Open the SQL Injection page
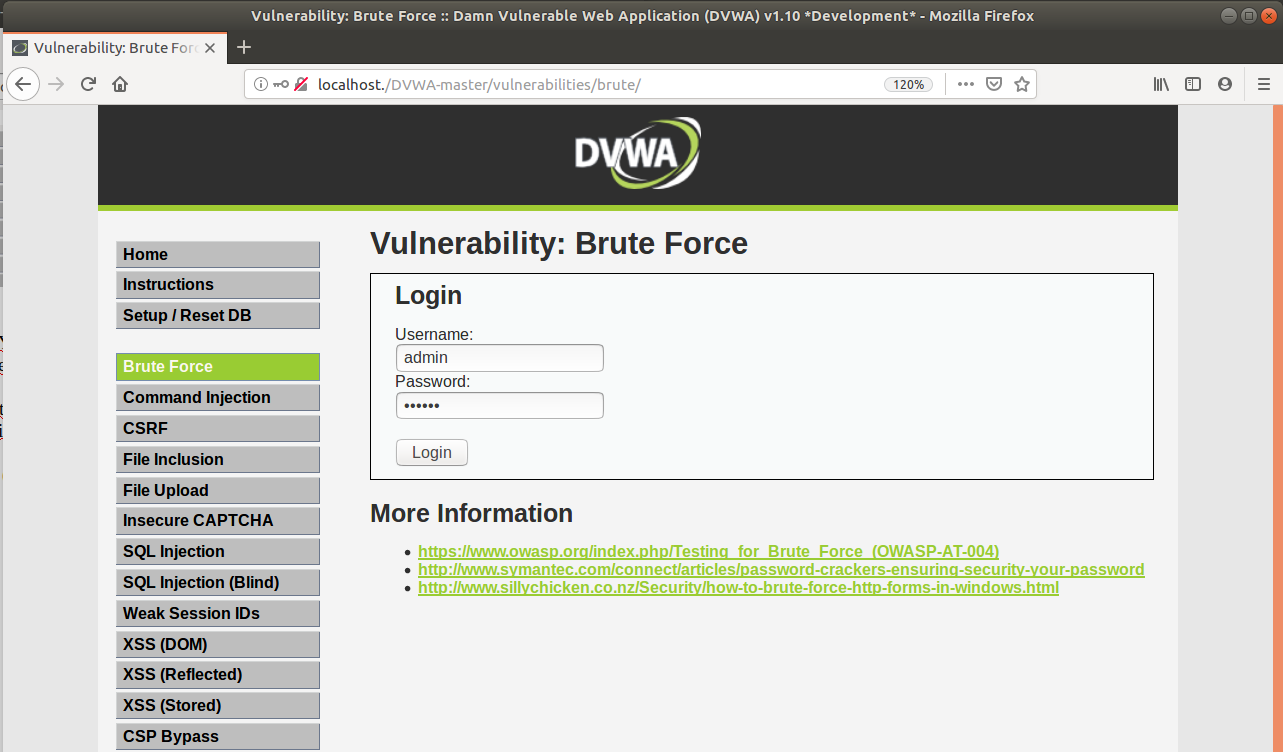The width and height of the screenshot is (1283, 752). [218, 552]
